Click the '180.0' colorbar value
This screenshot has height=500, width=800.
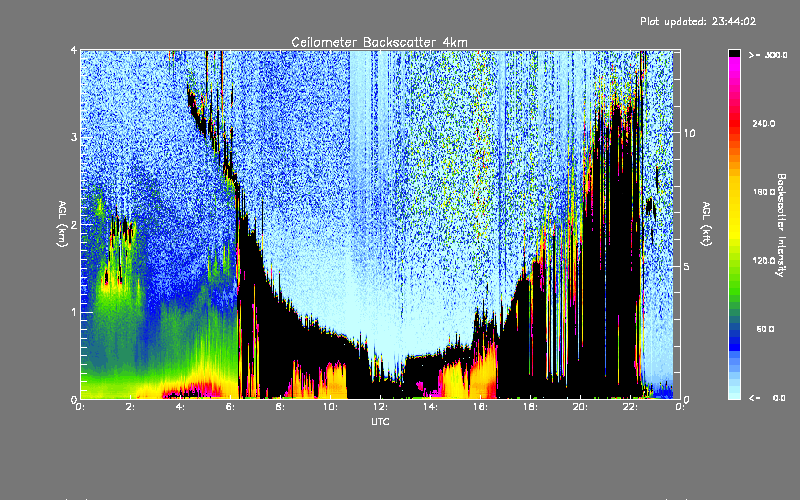[764, 192]
